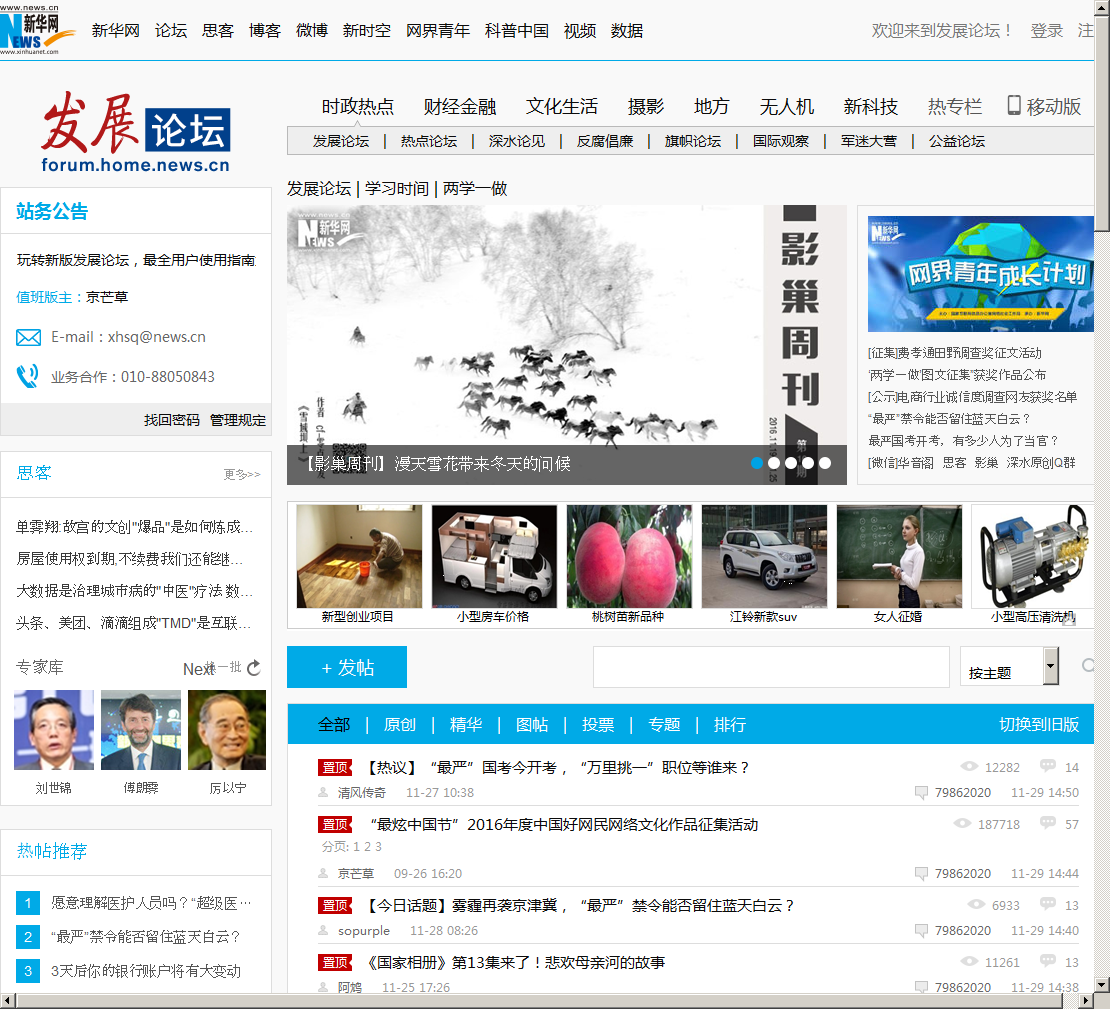Open the 影巢周刊 snow horses slide
This screenshot has height=1009, width=1110.
click(566, 345)
